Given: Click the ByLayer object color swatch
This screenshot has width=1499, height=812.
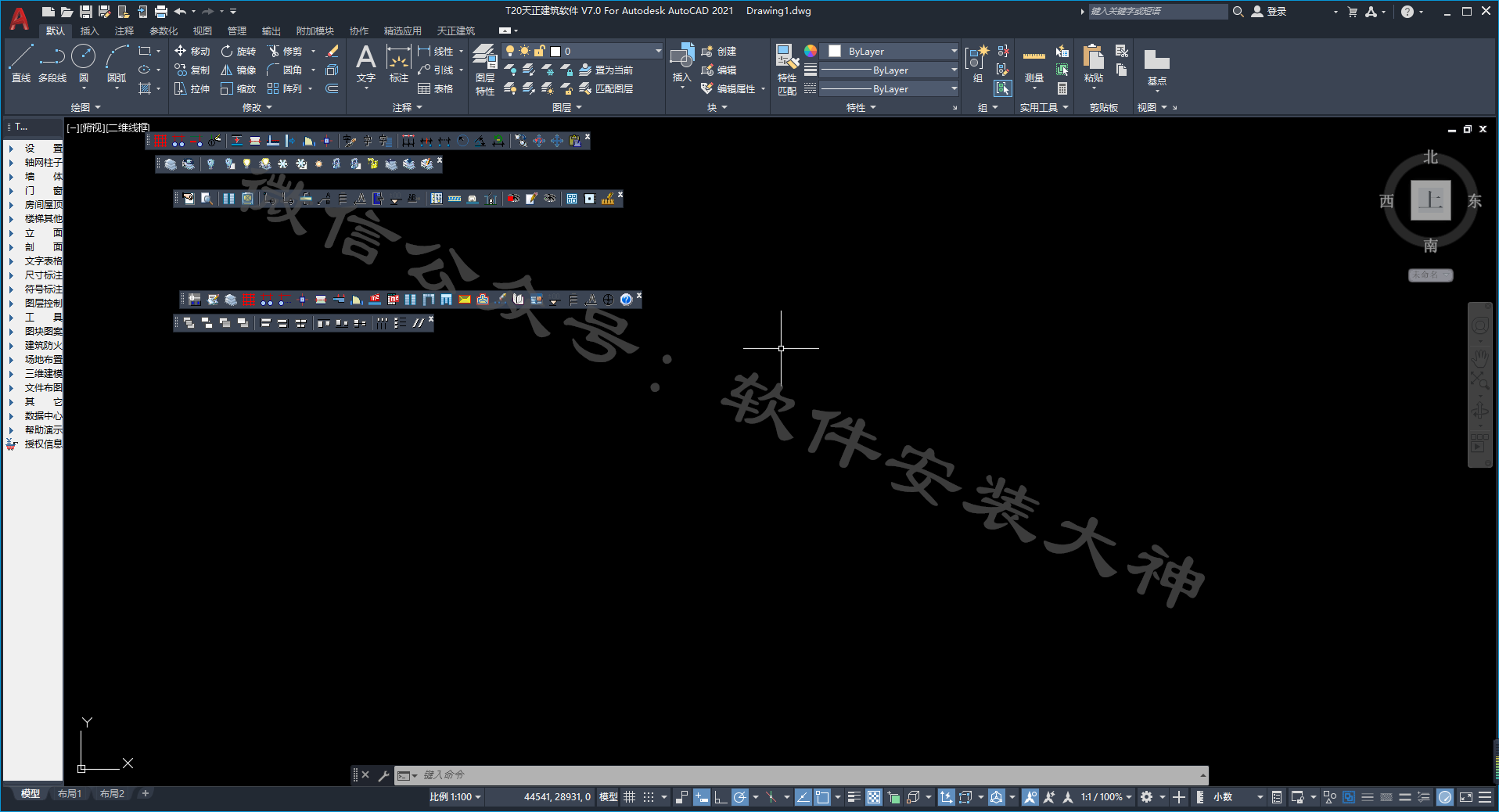Looking at the screenshot, I should point(835,51).
